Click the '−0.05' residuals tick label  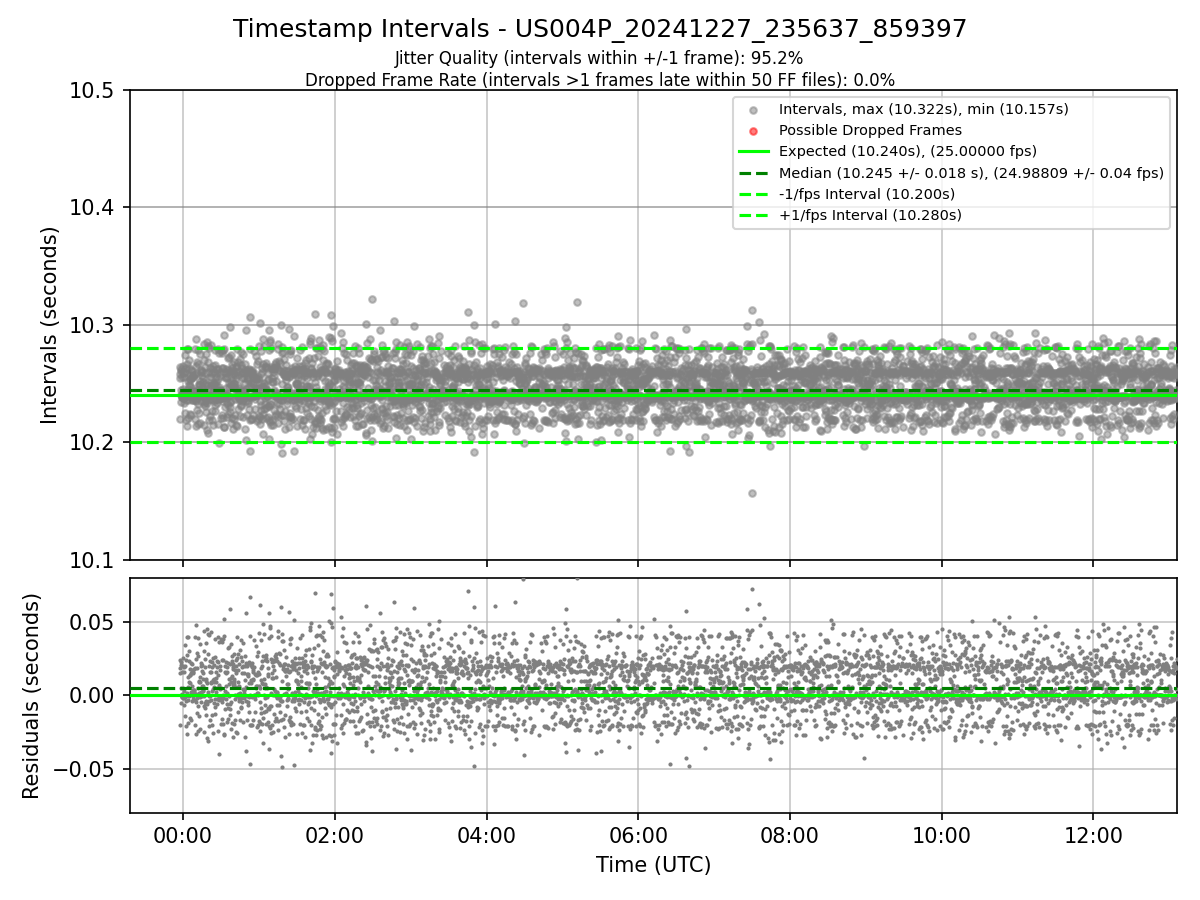pyautogui.click(x=86, y=769)
